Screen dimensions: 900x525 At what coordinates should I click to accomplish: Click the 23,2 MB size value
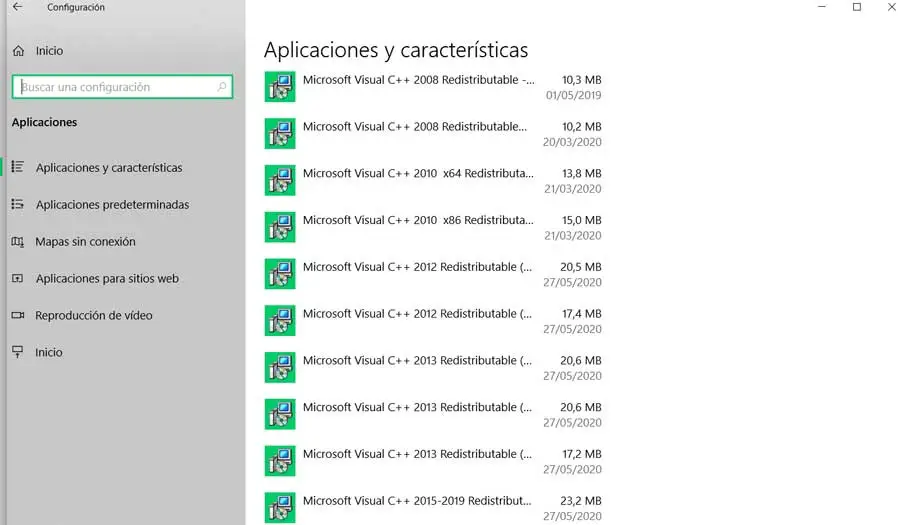(x=581, y=501)
